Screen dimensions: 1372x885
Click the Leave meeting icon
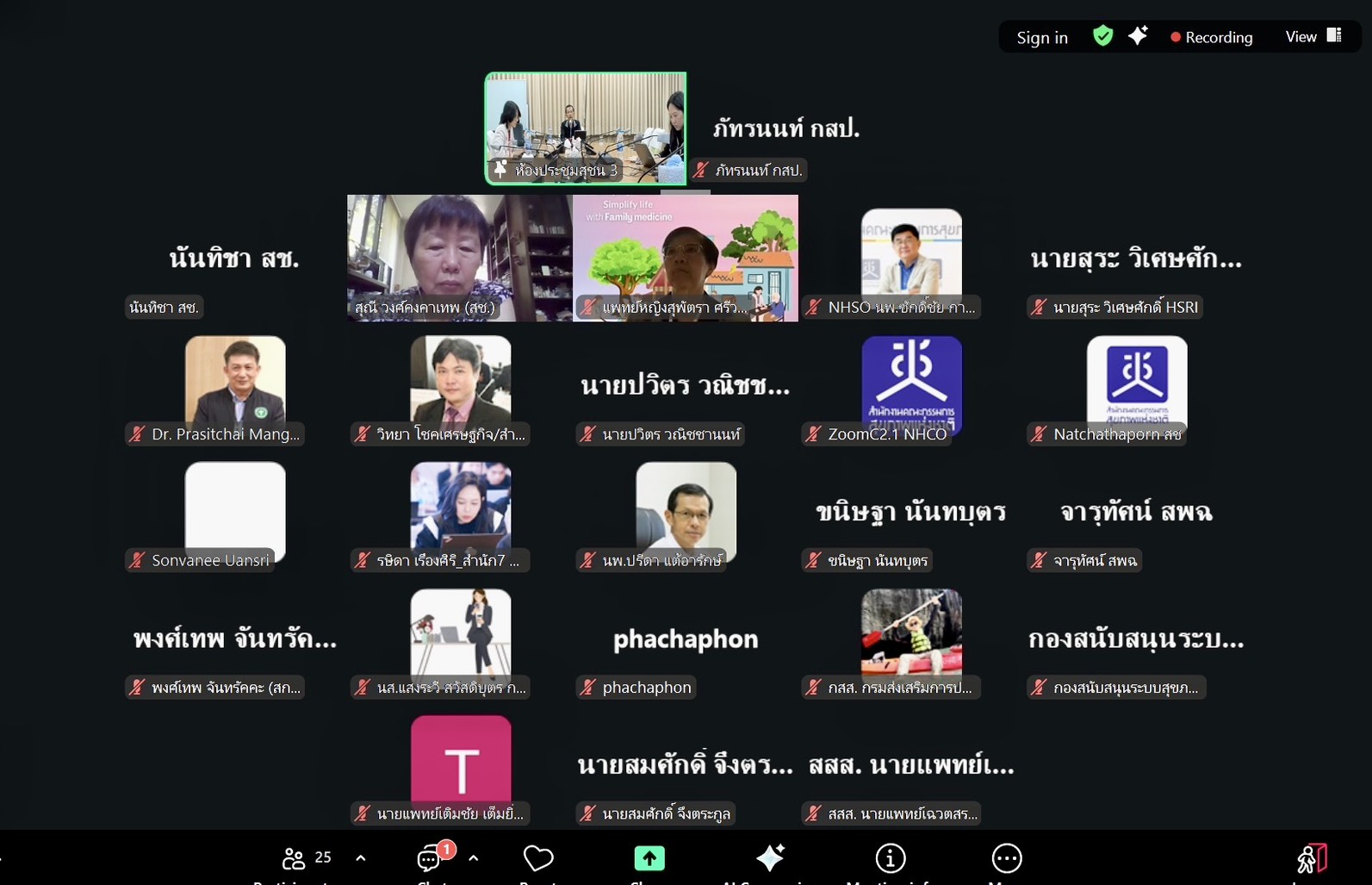coord(1311,858)
